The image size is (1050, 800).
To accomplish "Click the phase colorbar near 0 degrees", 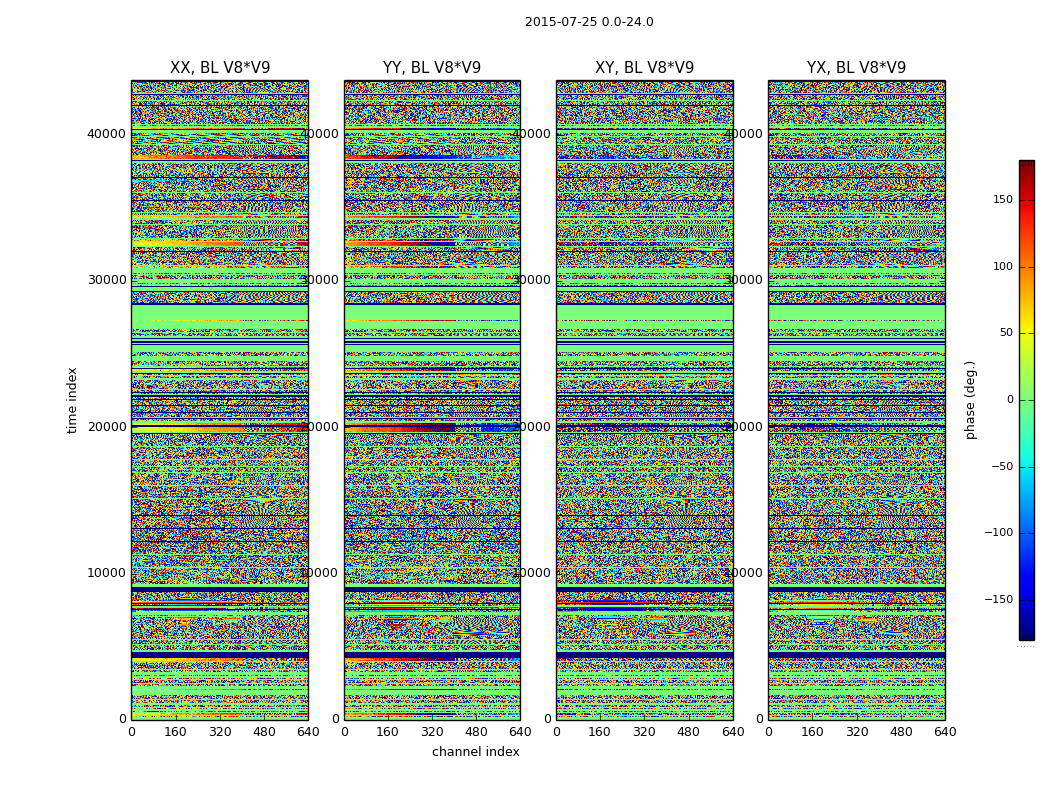I will point(1027,400).
